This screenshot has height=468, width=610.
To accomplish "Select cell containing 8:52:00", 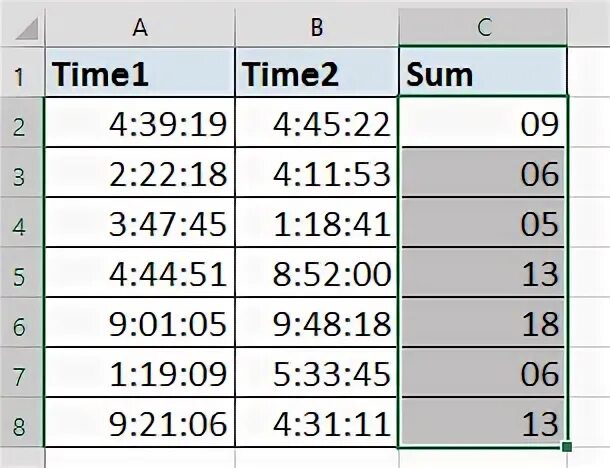I will (x=316, y=273).
